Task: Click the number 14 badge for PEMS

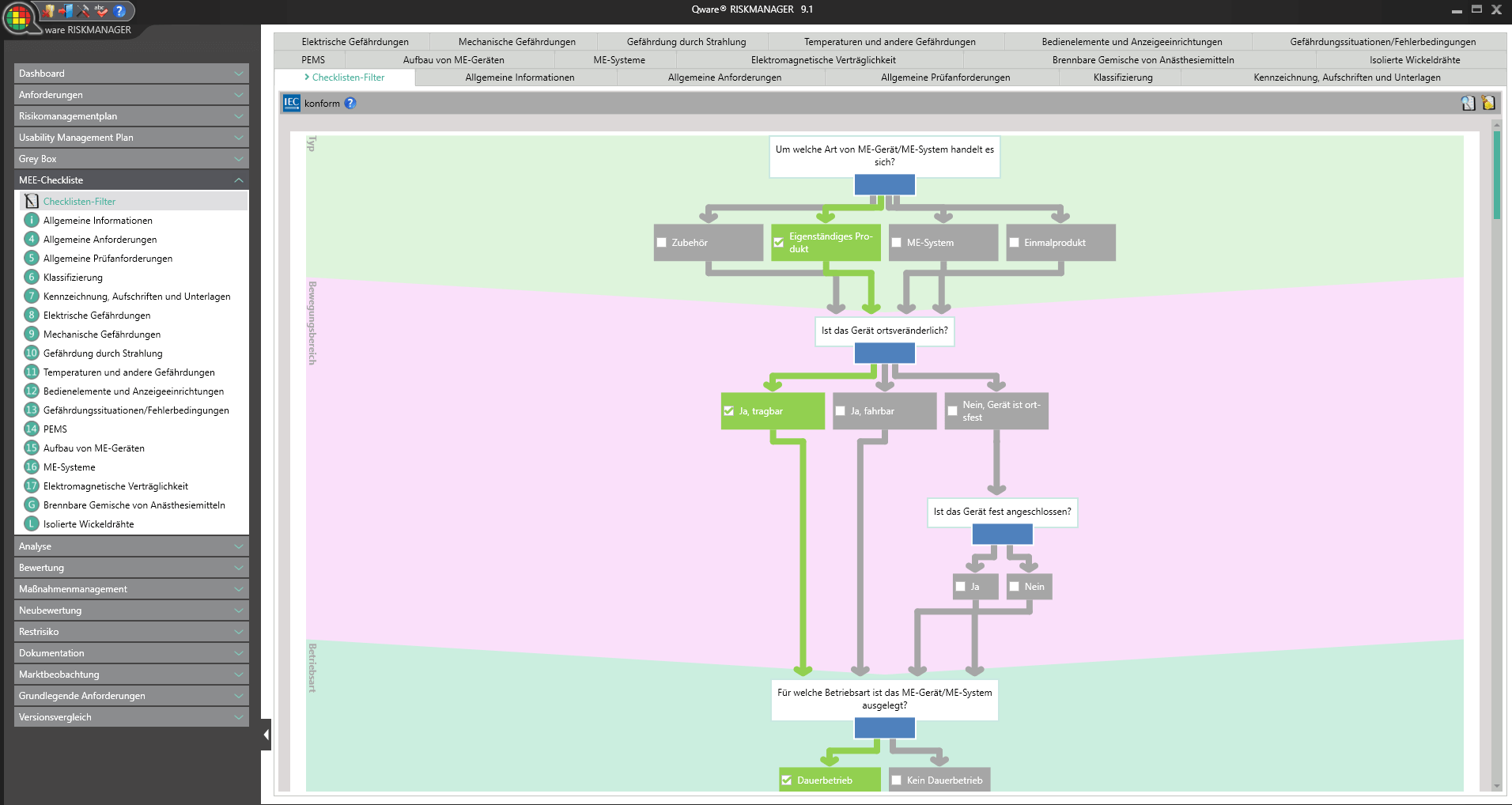Action: tap(32, 429)
